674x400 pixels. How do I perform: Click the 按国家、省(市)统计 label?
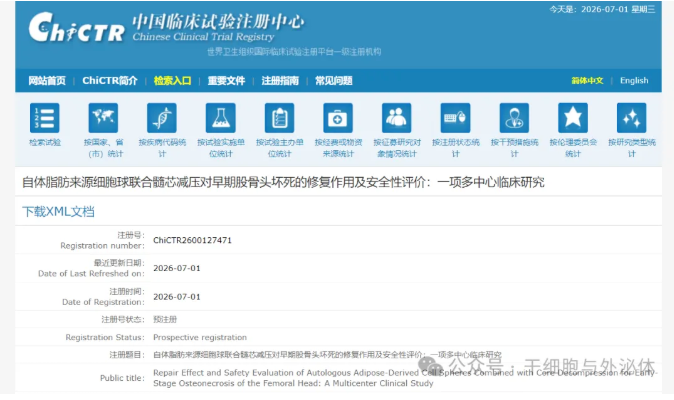(103, 148)
